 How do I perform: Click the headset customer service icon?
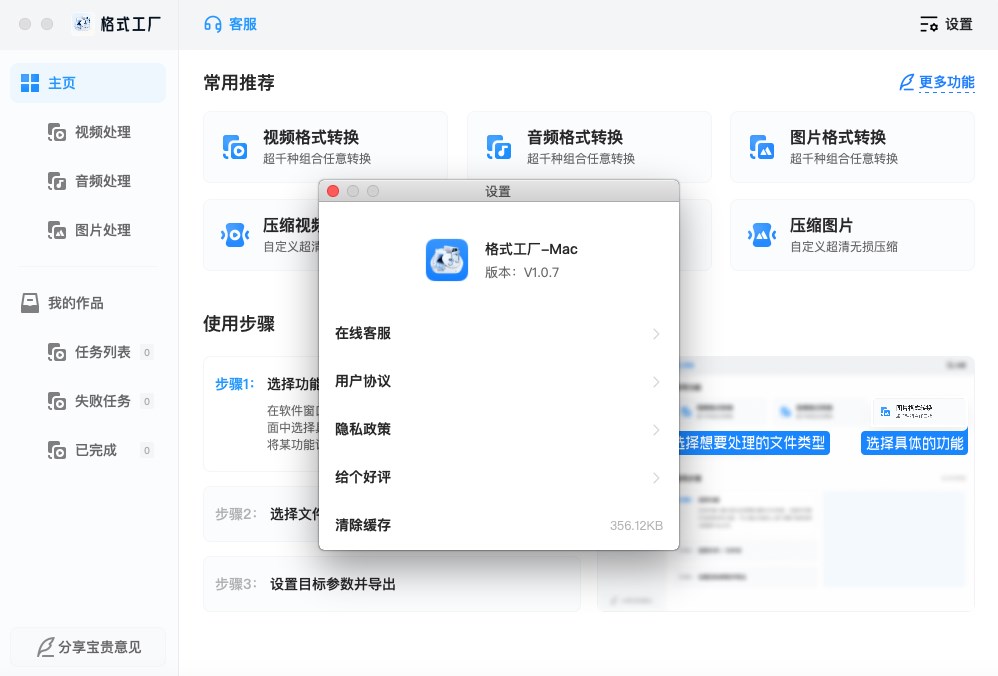coord(212,24)
